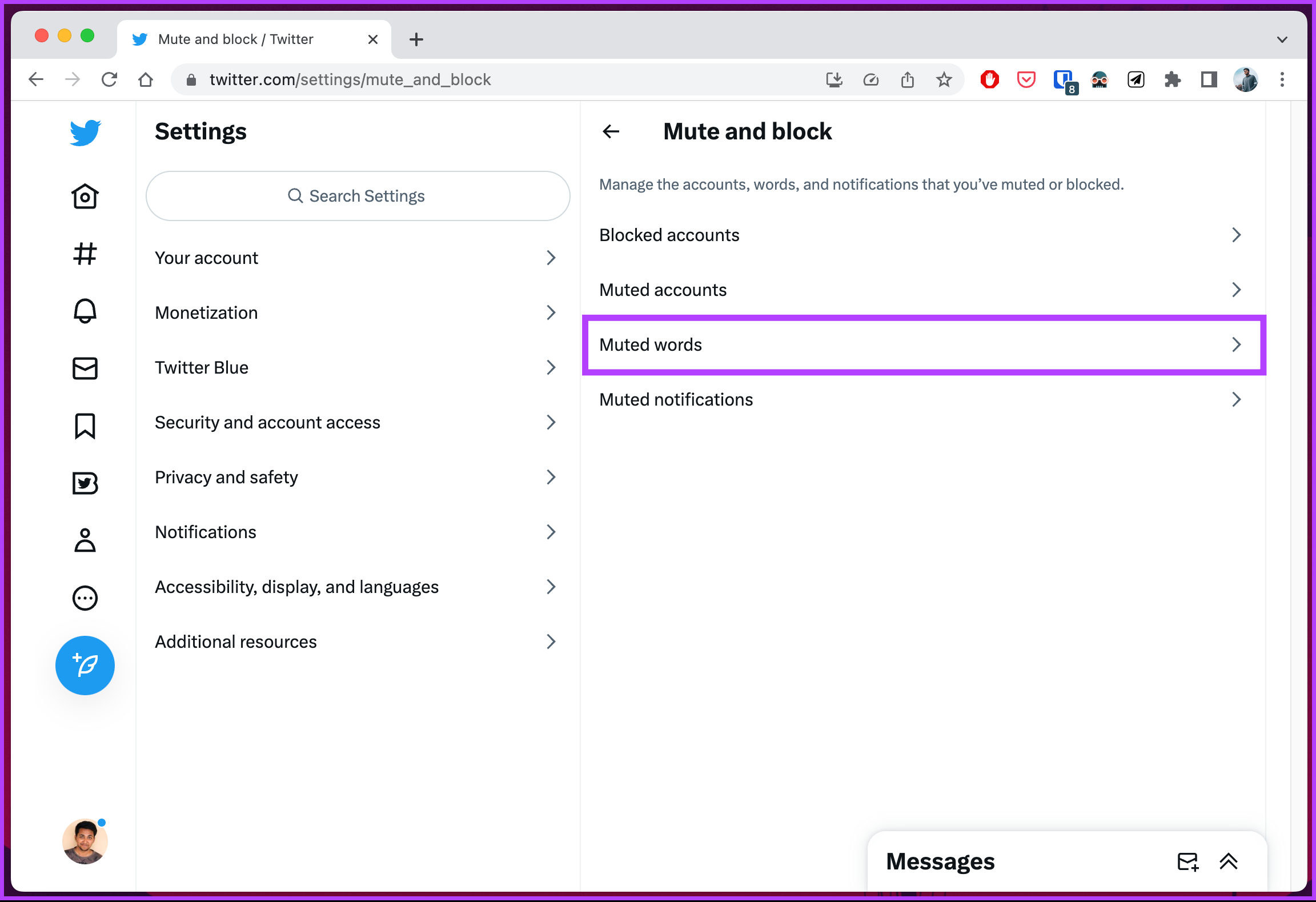This screenshot has height=902, width=1316.
Task: Open Bookmarks icon in sidebar
Action: 85,426
